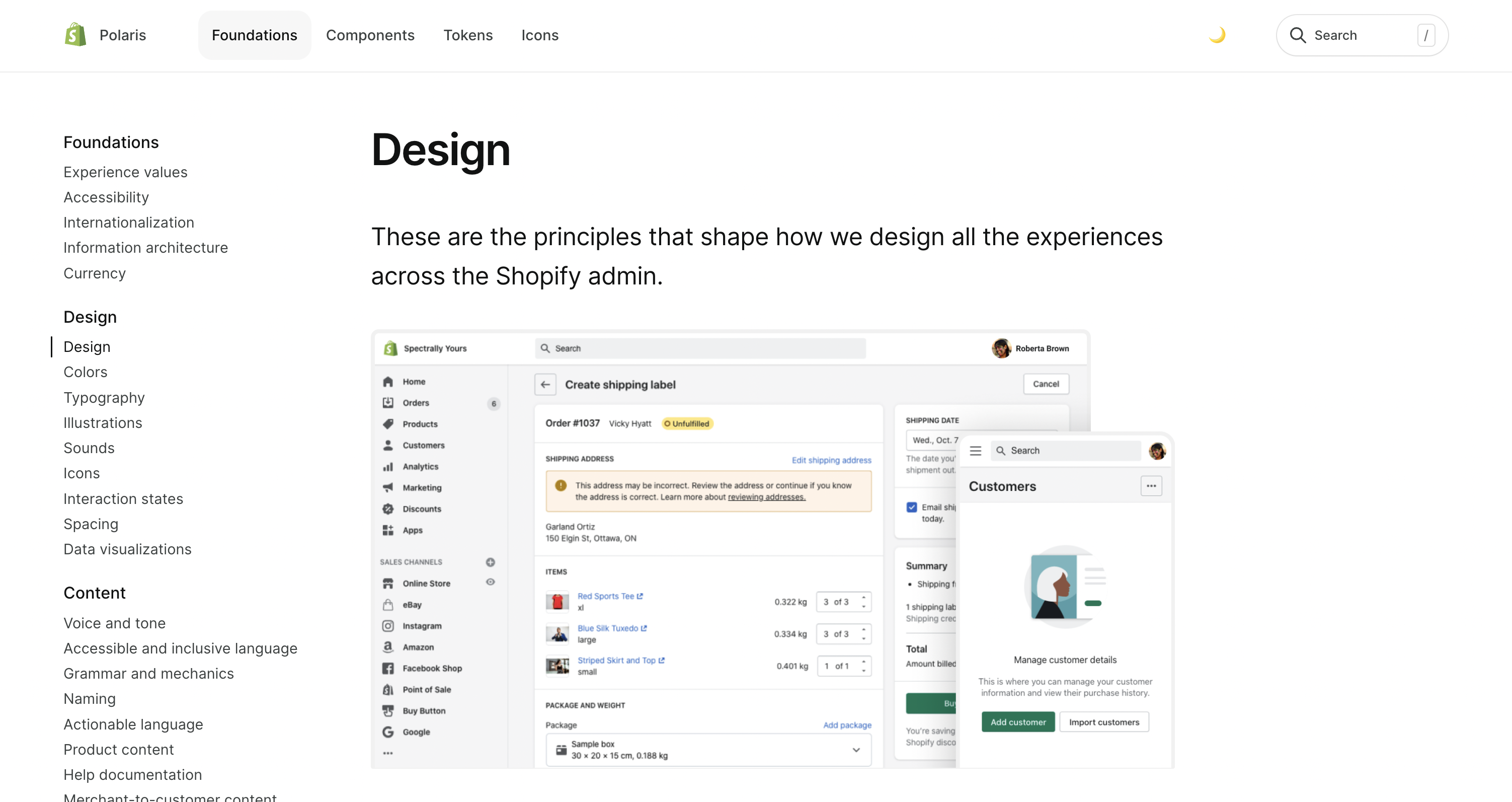Open the Colors page in sidebar
This screenshot has height=802, width=1512.
(86, 372)
